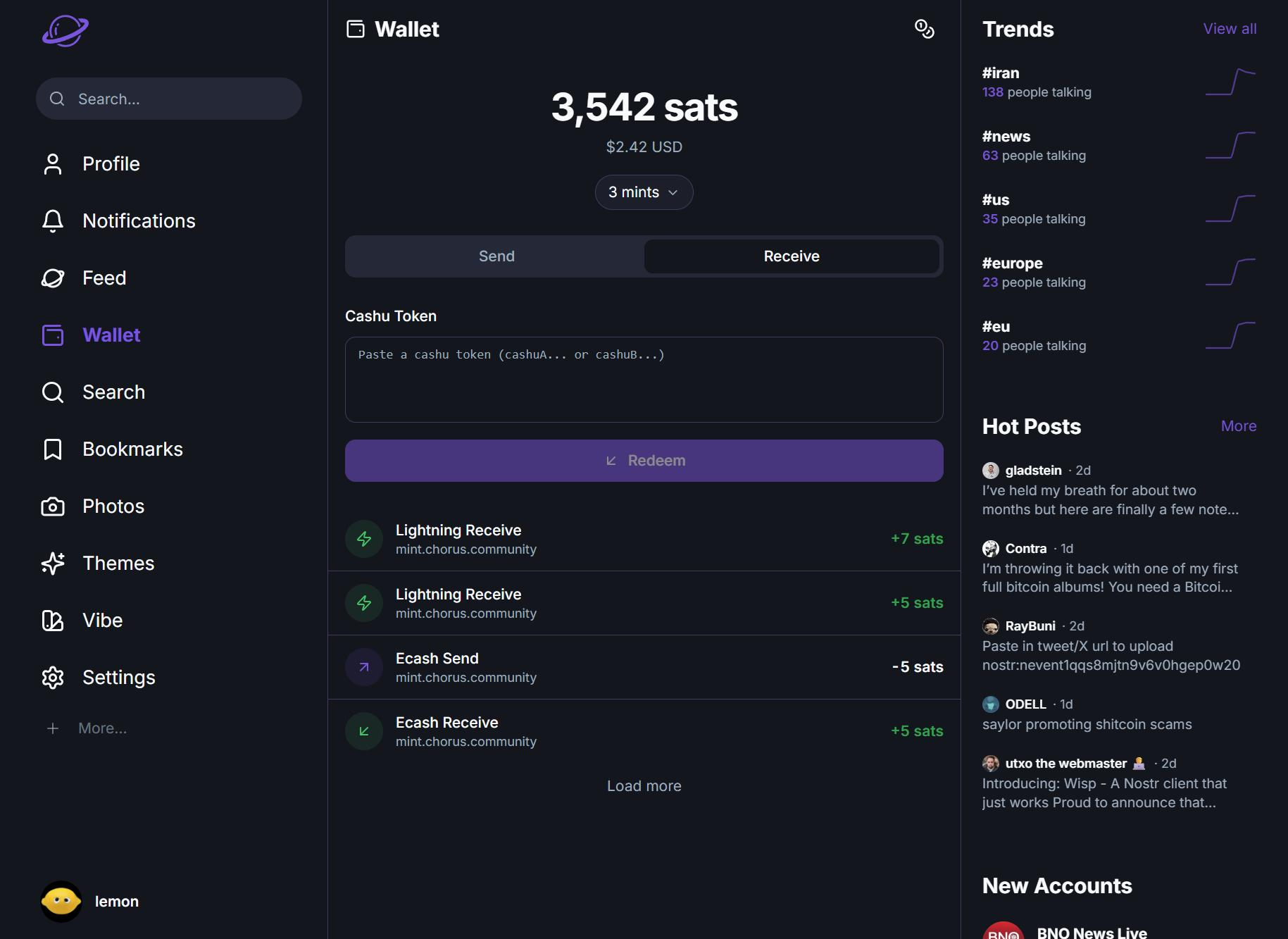This screenshot has width=1288, height=939.
Task: Open Settings via the gear icon
Action: coord(53,678)
